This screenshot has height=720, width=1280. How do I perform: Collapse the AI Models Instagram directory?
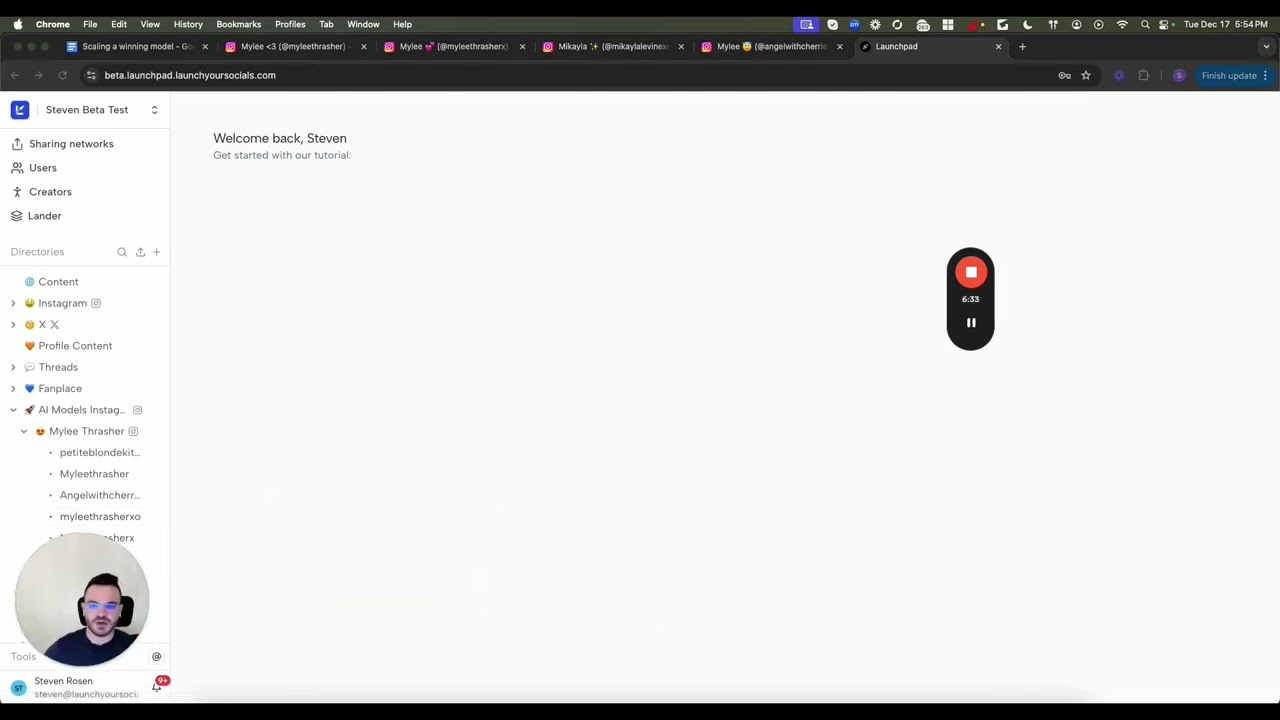[x=13, y=410]
